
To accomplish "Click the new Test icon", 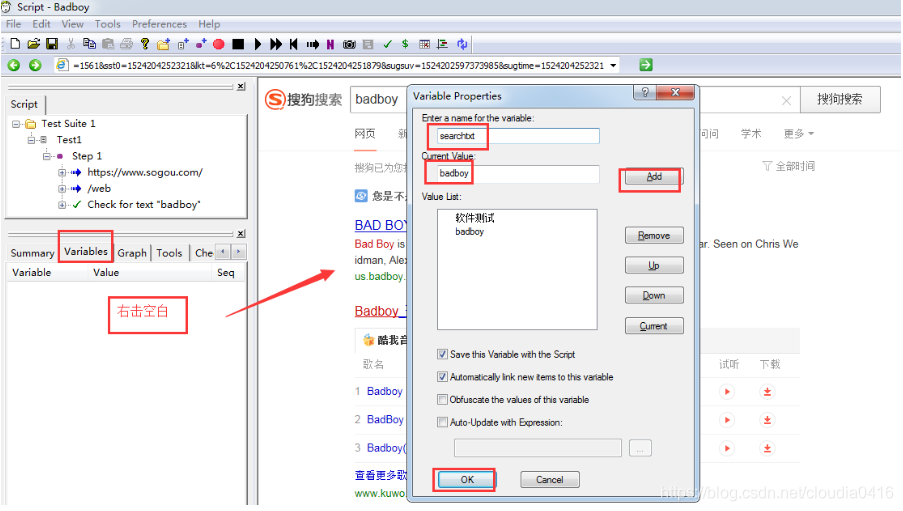I will click(x=183, y=44).
